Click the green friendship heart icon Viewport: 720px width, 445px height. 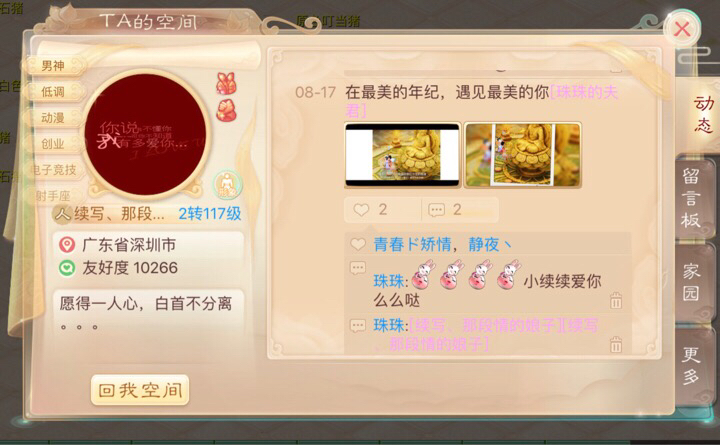[x=67, y=268]
